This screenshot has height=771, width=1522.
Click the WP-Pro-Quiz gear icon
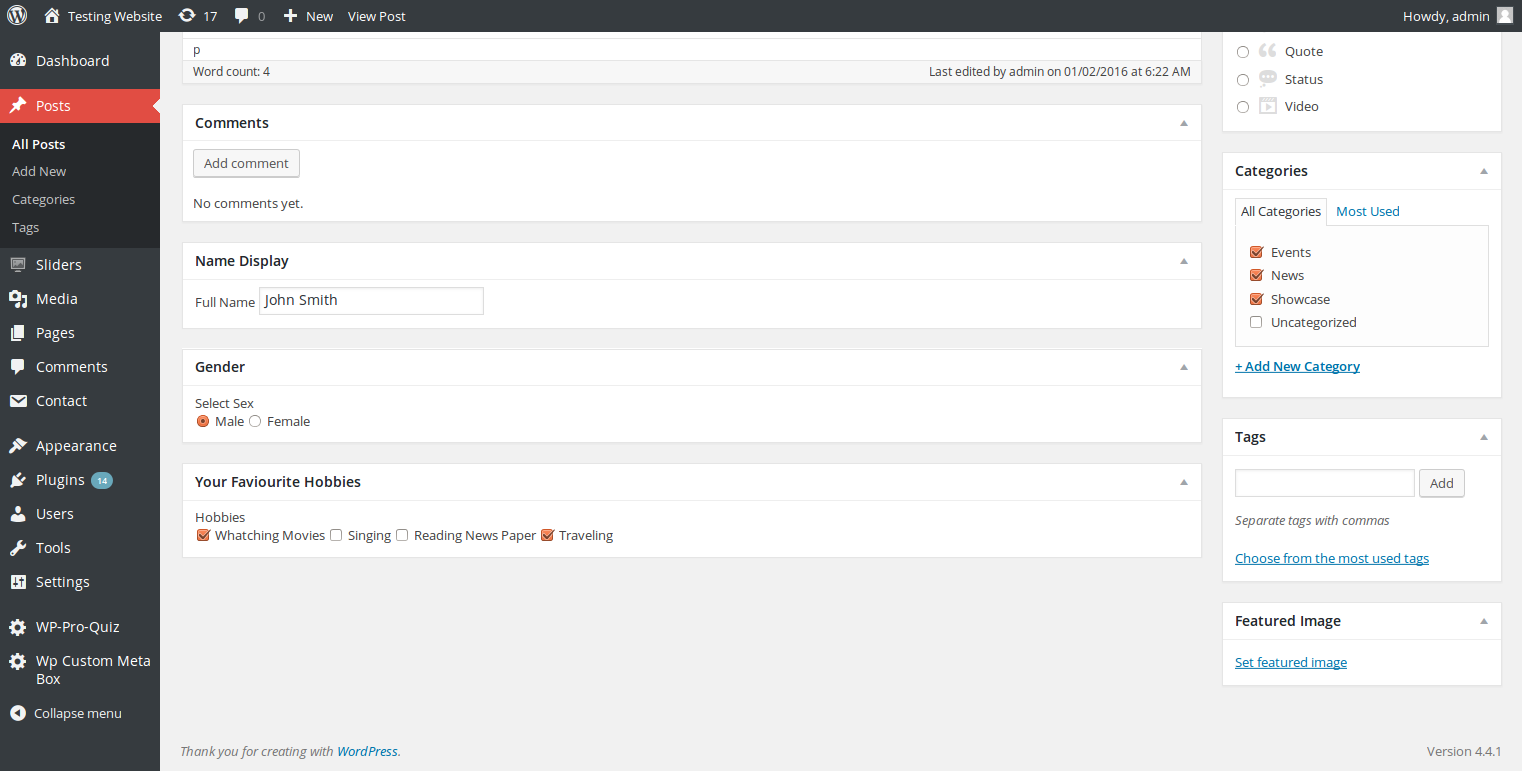pyautogui.click(x=18, y=627)
